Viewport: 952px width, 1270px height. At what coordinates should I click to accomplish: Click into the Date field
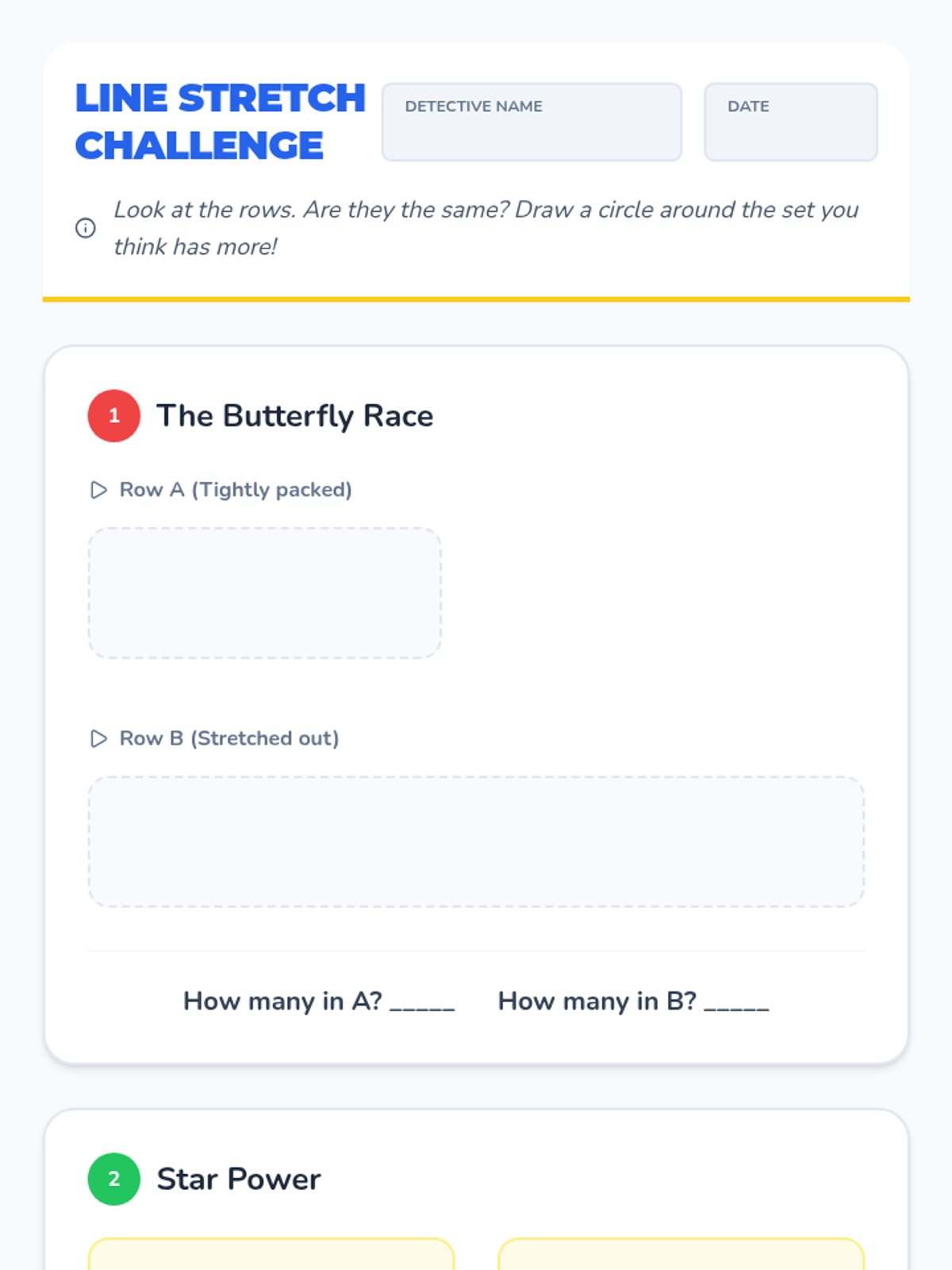point(791,122)
